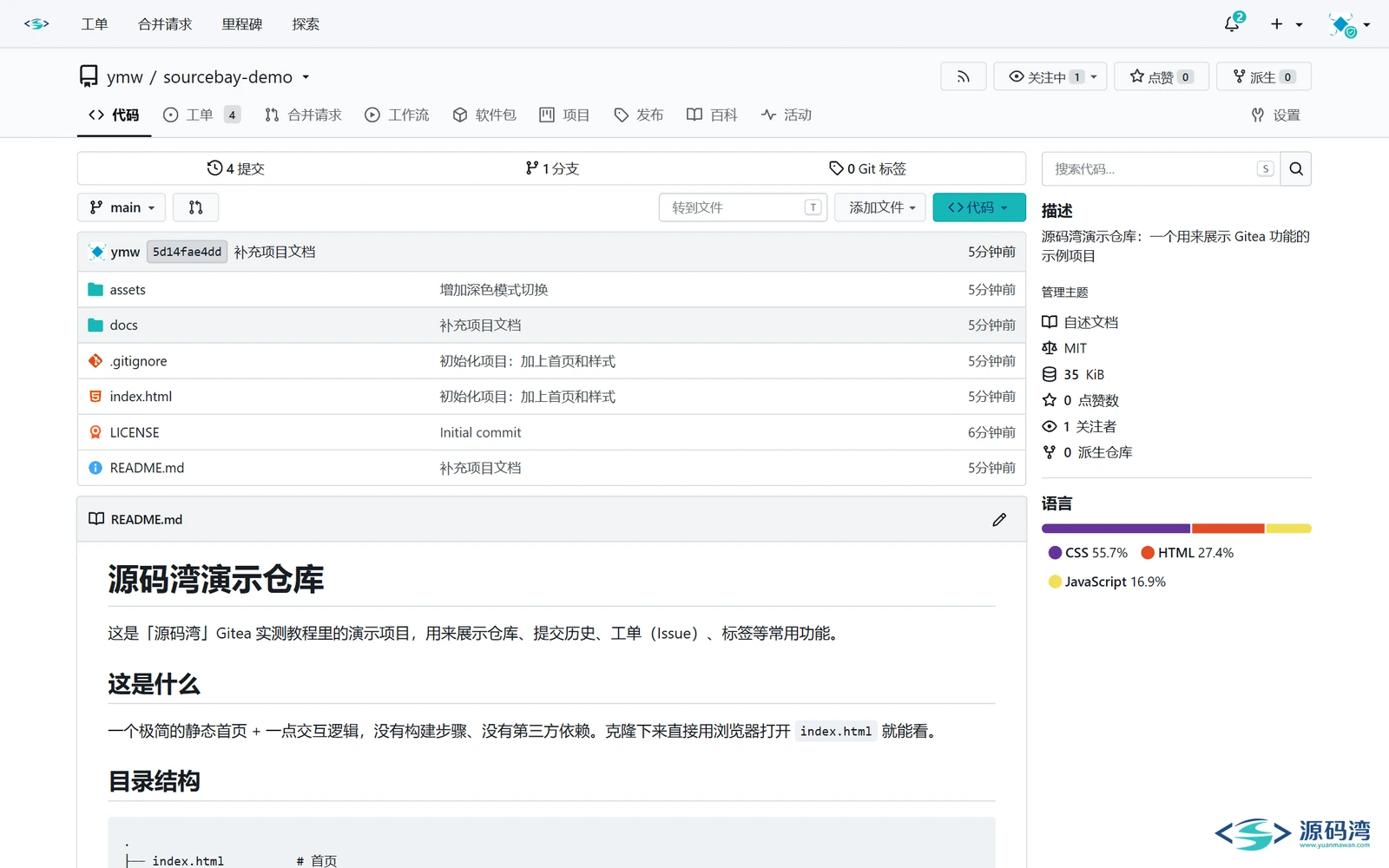
Task: Click the star icon beside 0 点赞数
Action: 1050,400
